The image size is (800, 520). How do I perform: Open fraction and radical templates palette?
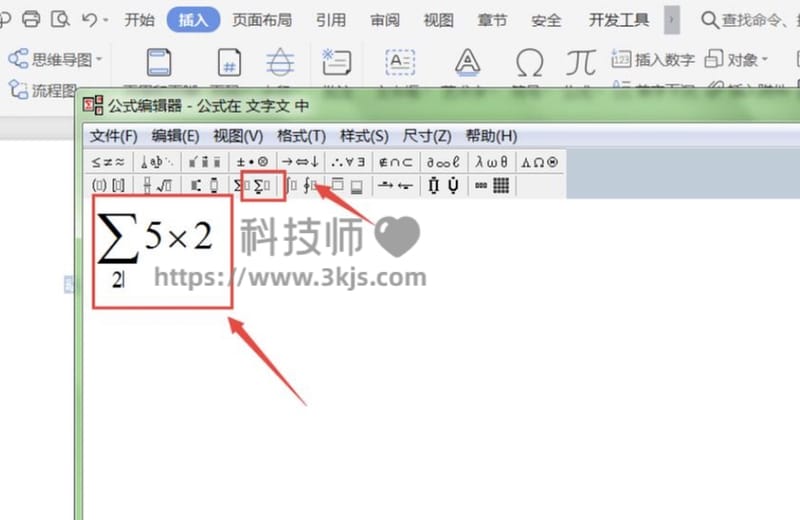tap(157, 186)
